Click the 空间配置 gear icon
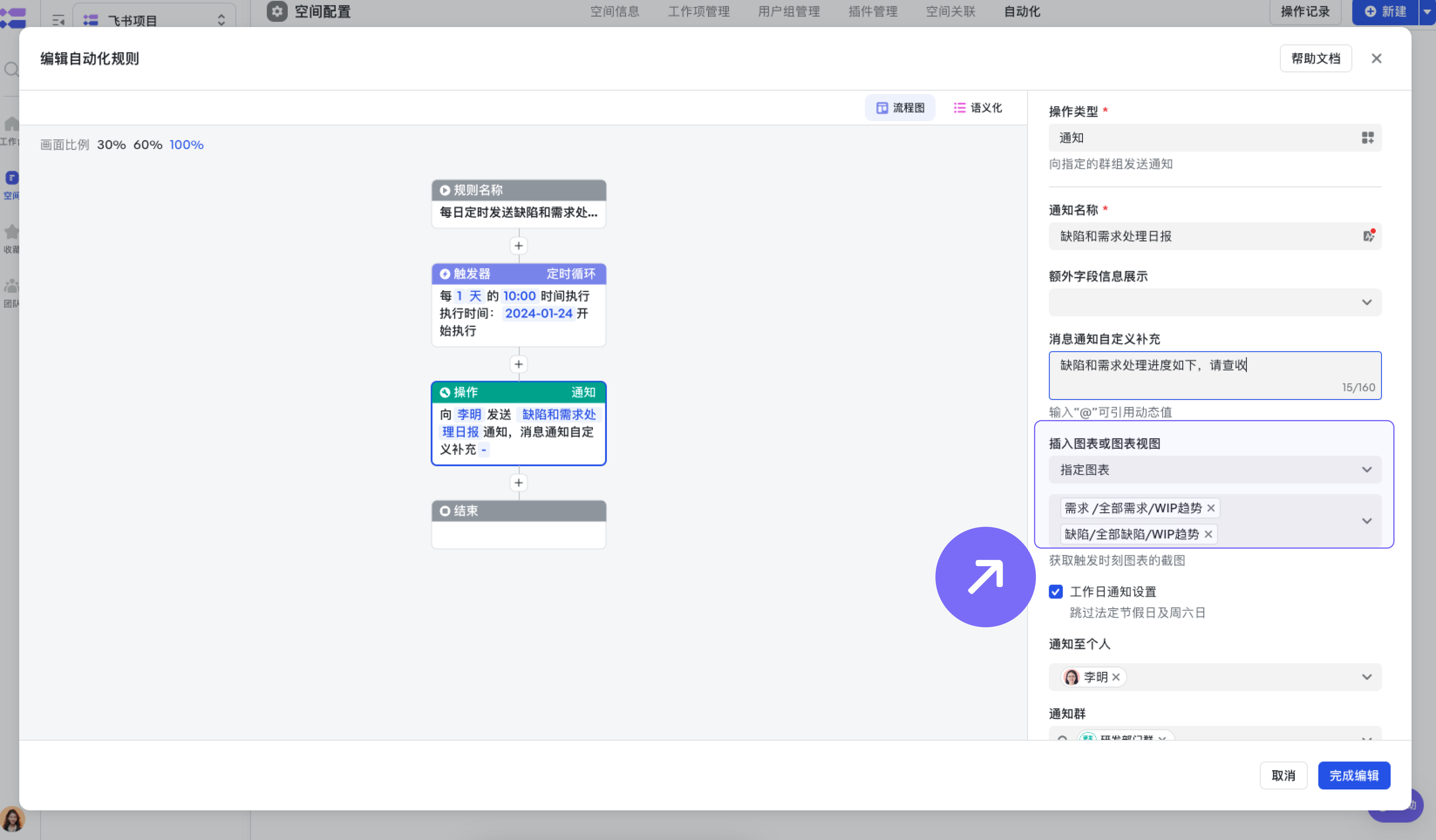This screenshot has height=840, width=1436. pos(277,11)
